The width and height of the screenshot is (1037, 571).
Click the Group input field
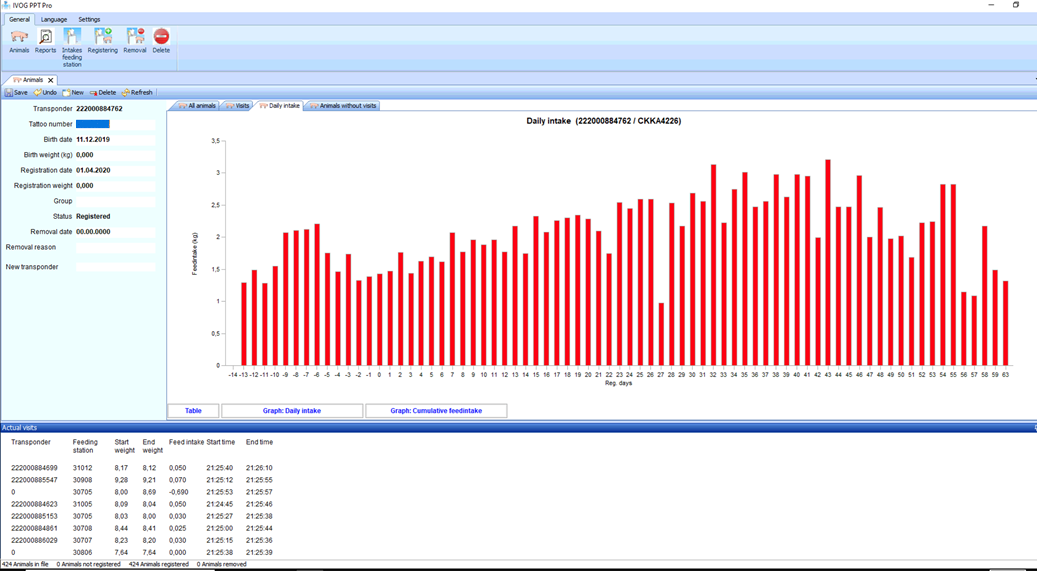pos(115,201)
